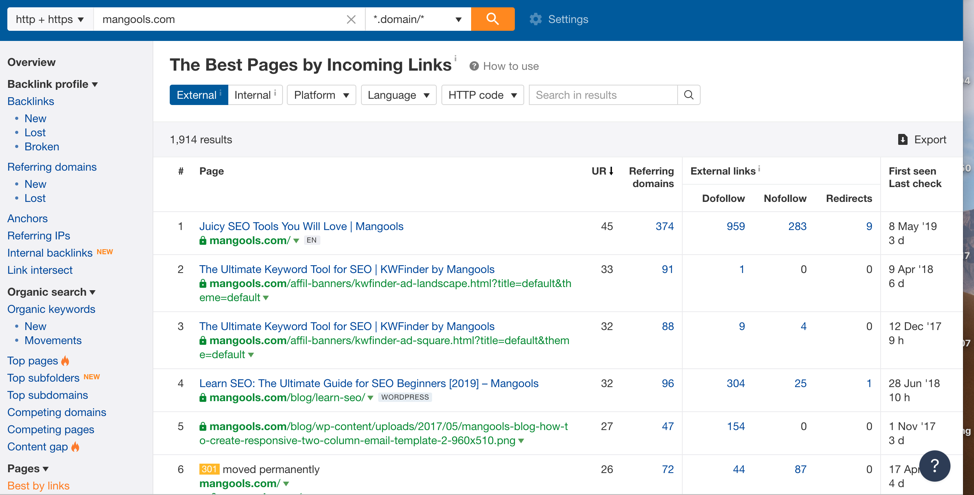Click the flame icon next to Top pages
Image resolution: width=974 pixels, height=495 pixels.
65,361
